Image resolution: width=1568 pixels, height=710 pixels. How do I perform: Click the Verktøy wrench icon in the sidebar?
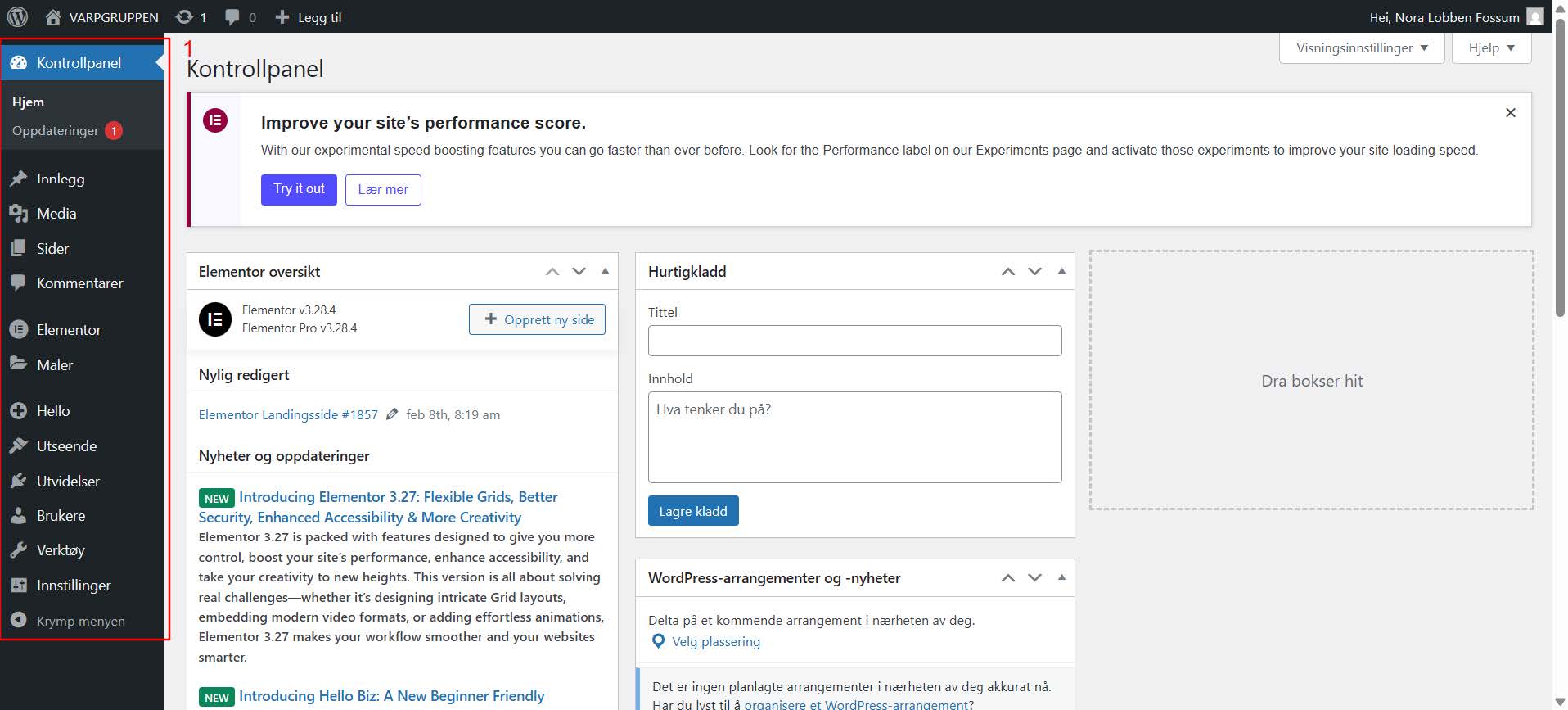(18, 550)
